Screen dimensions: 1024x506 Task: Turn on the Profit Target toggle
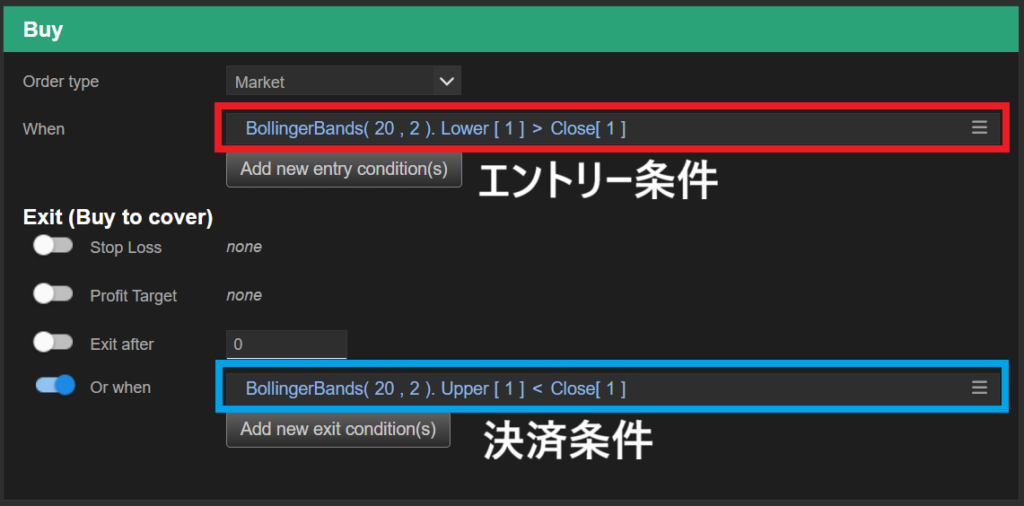pos(53,294)
